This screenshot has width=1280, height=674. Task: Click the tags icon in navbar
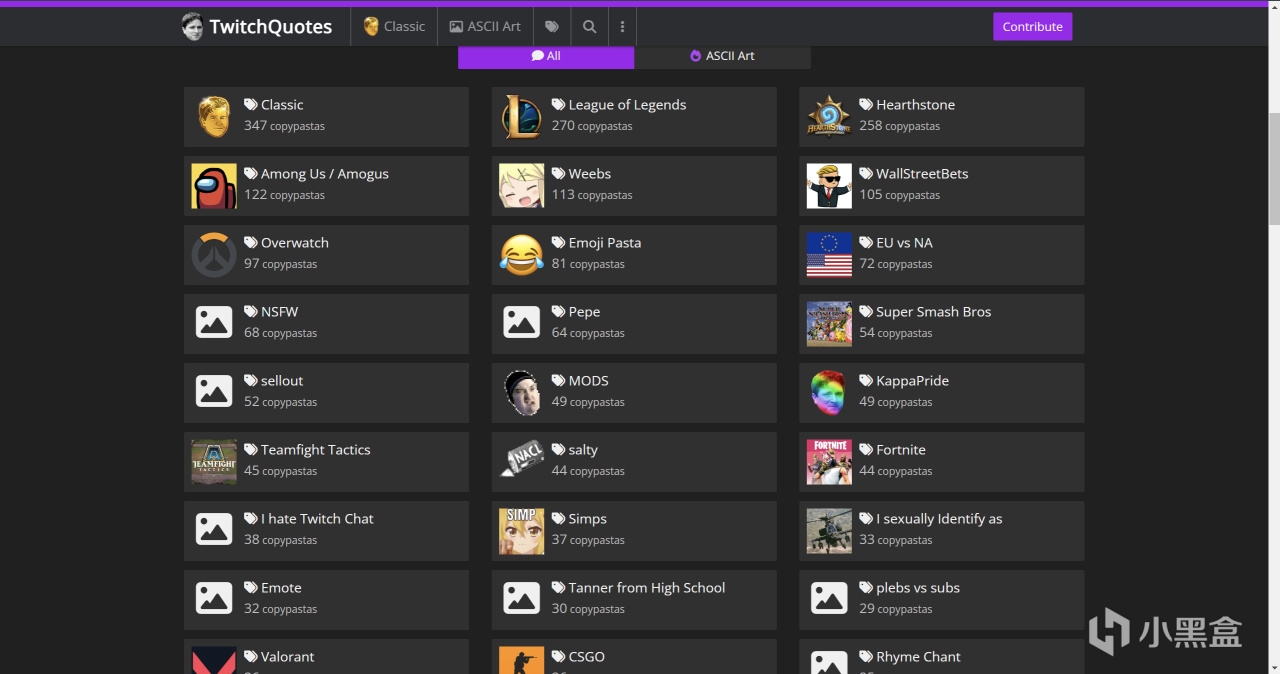click(552, 27)
